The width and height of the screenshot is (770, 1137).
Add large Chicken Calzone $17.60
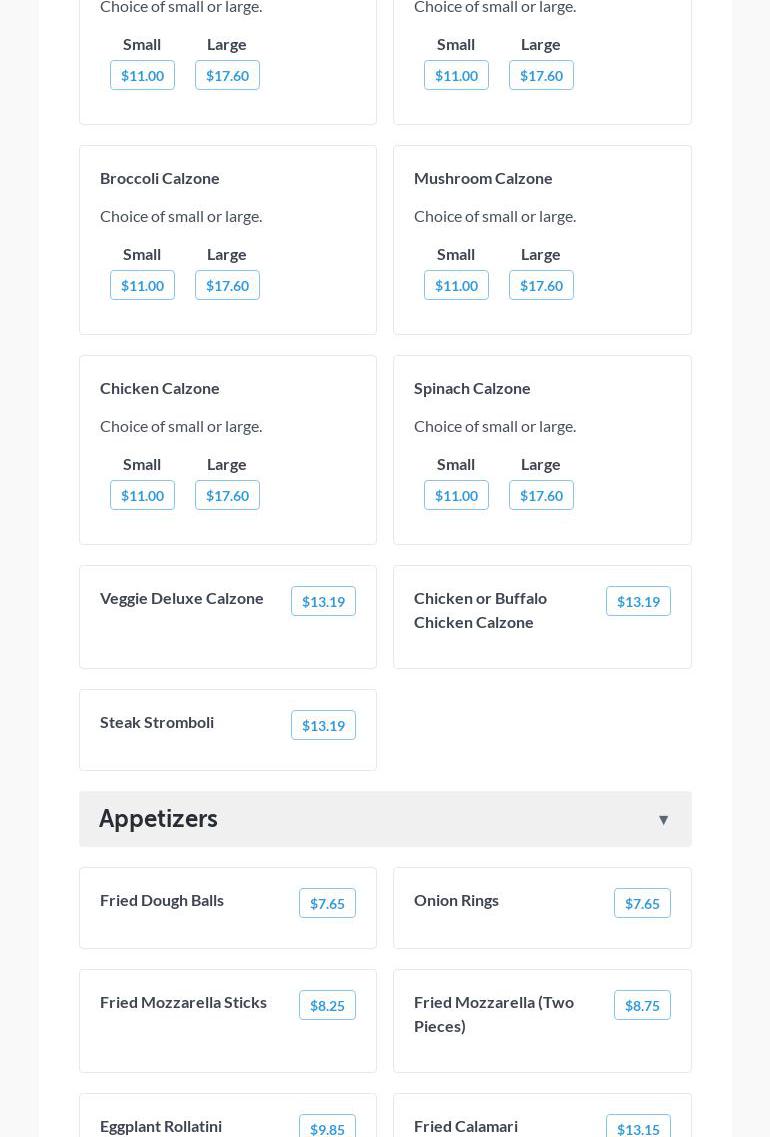227,496
